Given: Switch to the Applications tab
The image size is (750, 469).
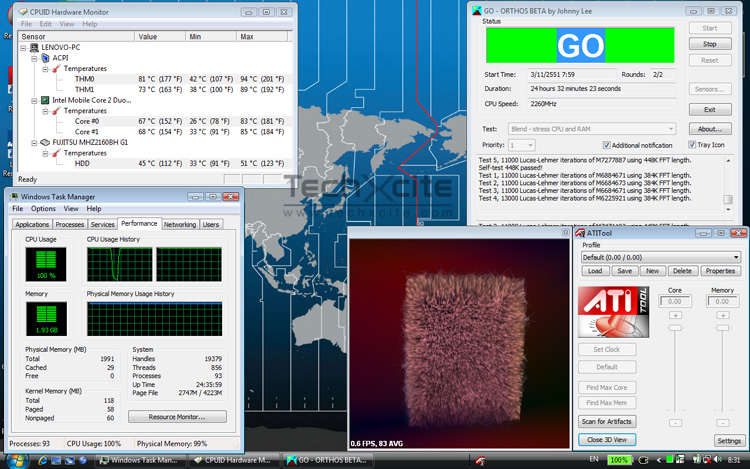Looking at the screenshot, I should (x=32, y=224).
